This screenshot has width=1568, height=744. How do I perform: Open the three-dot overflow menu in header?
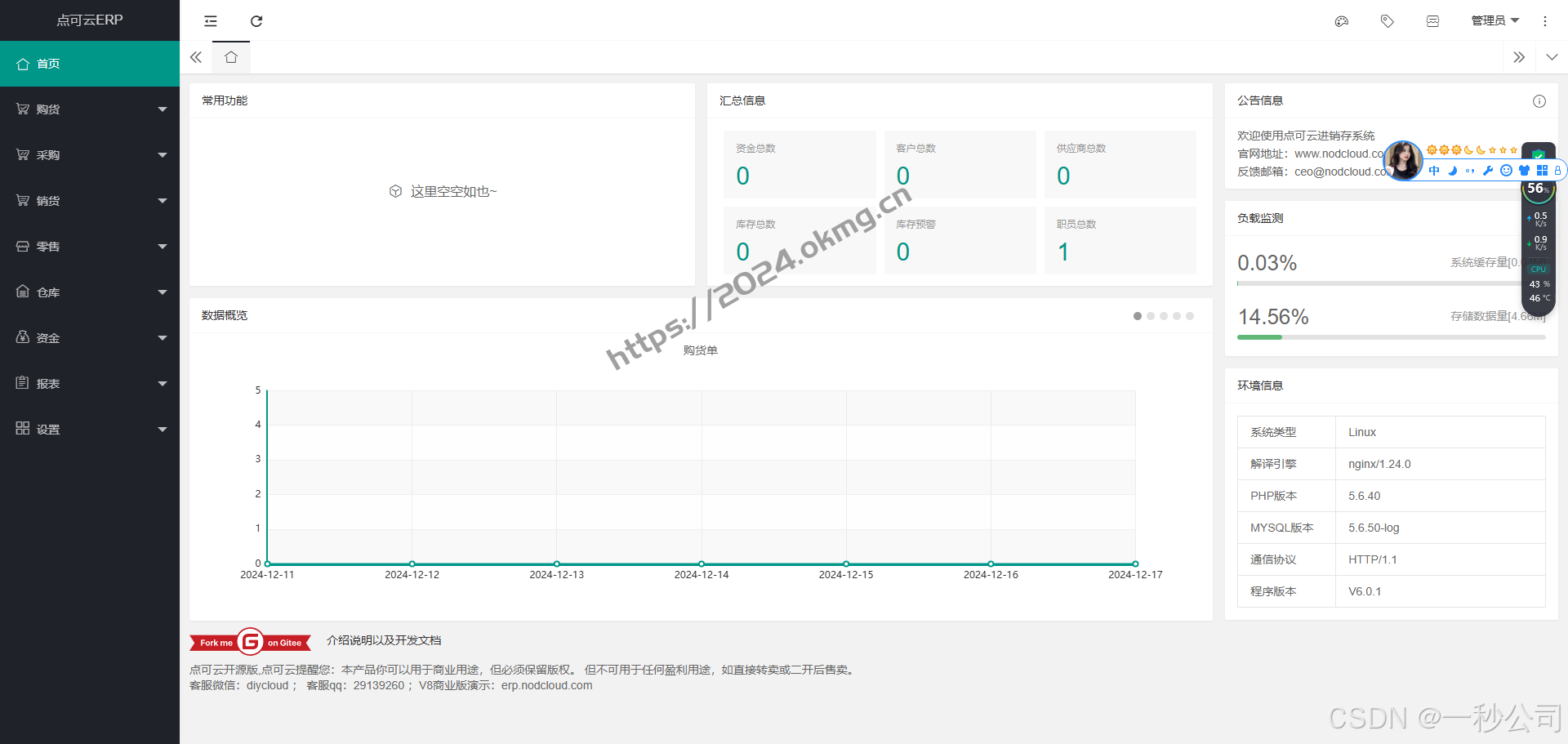pos(1545,21)
